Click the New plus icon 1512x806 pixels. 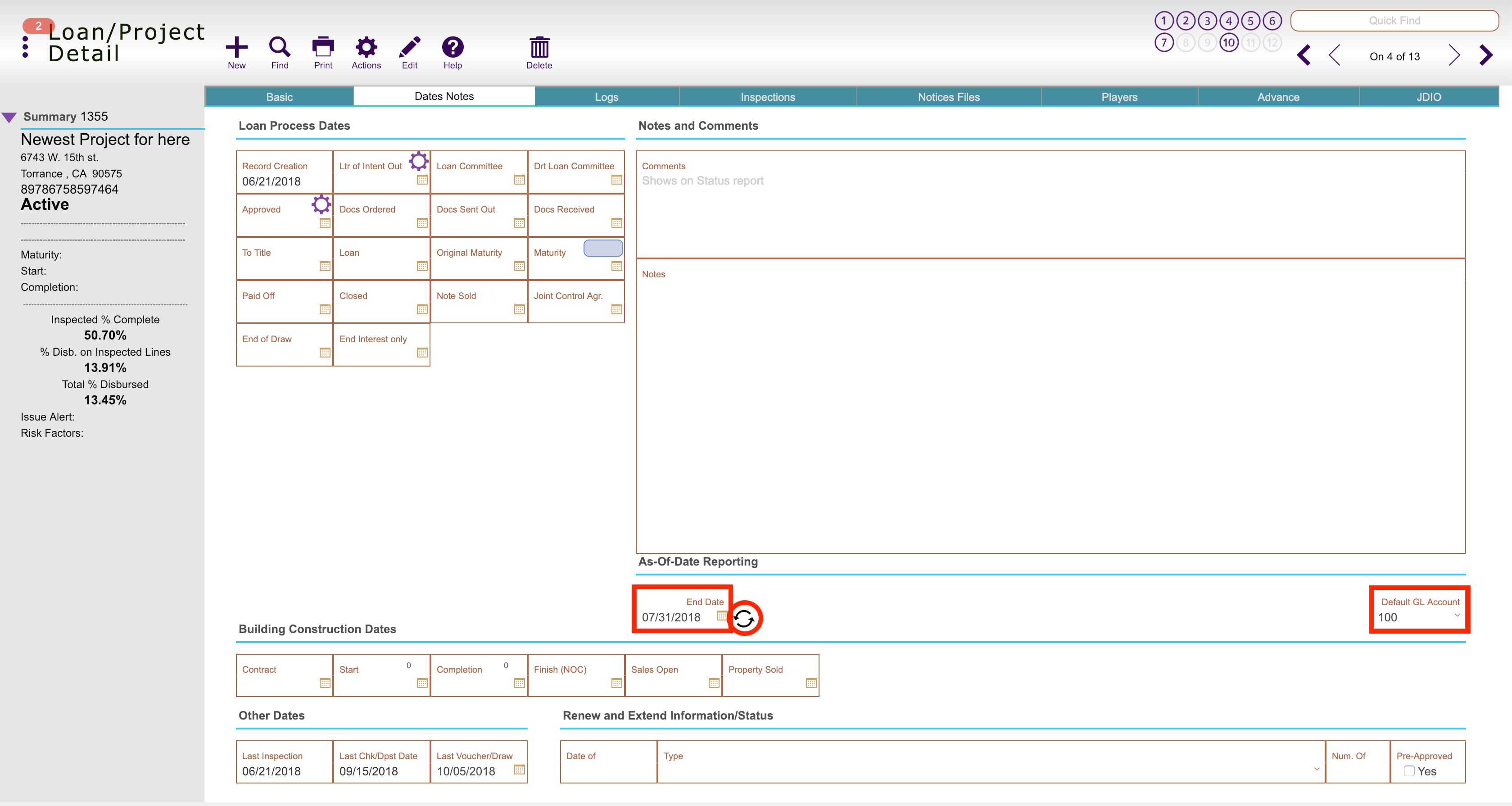point(236,48)
